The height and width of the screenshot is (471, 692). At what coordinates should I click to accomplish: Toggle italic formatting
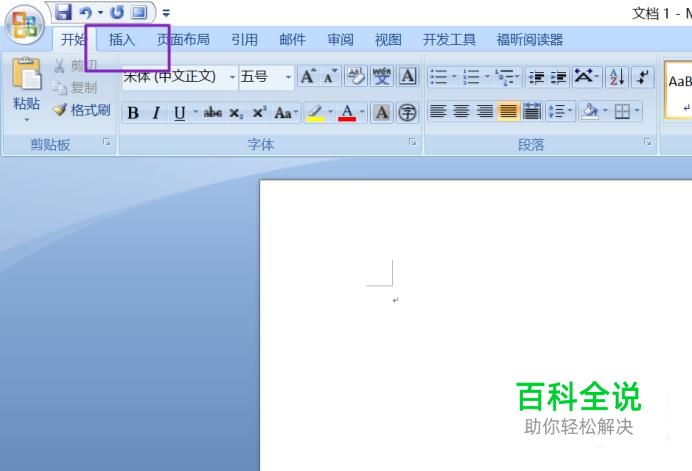[156, 113]
